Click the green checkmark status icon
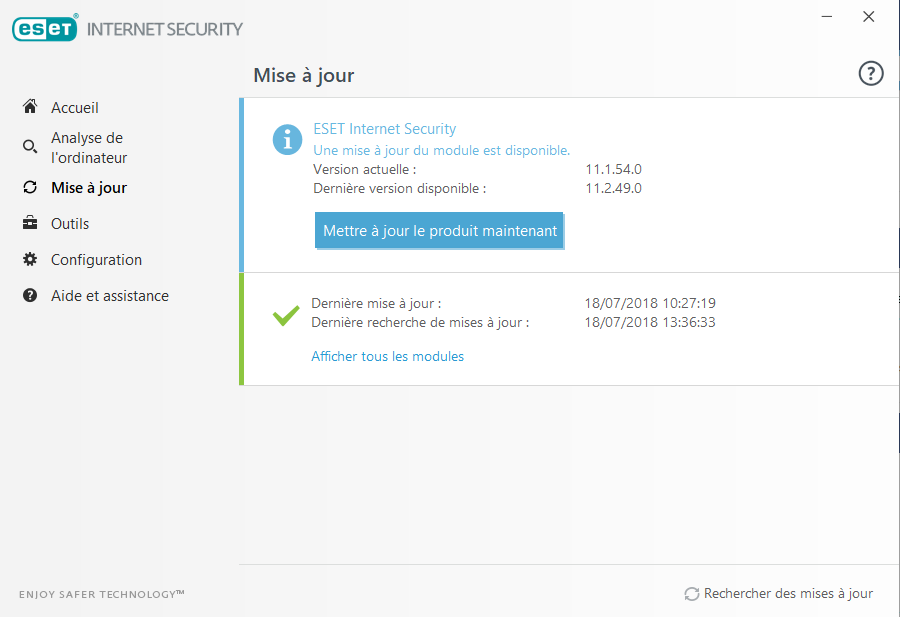This screenshot has height=617, width=900. 286,315
